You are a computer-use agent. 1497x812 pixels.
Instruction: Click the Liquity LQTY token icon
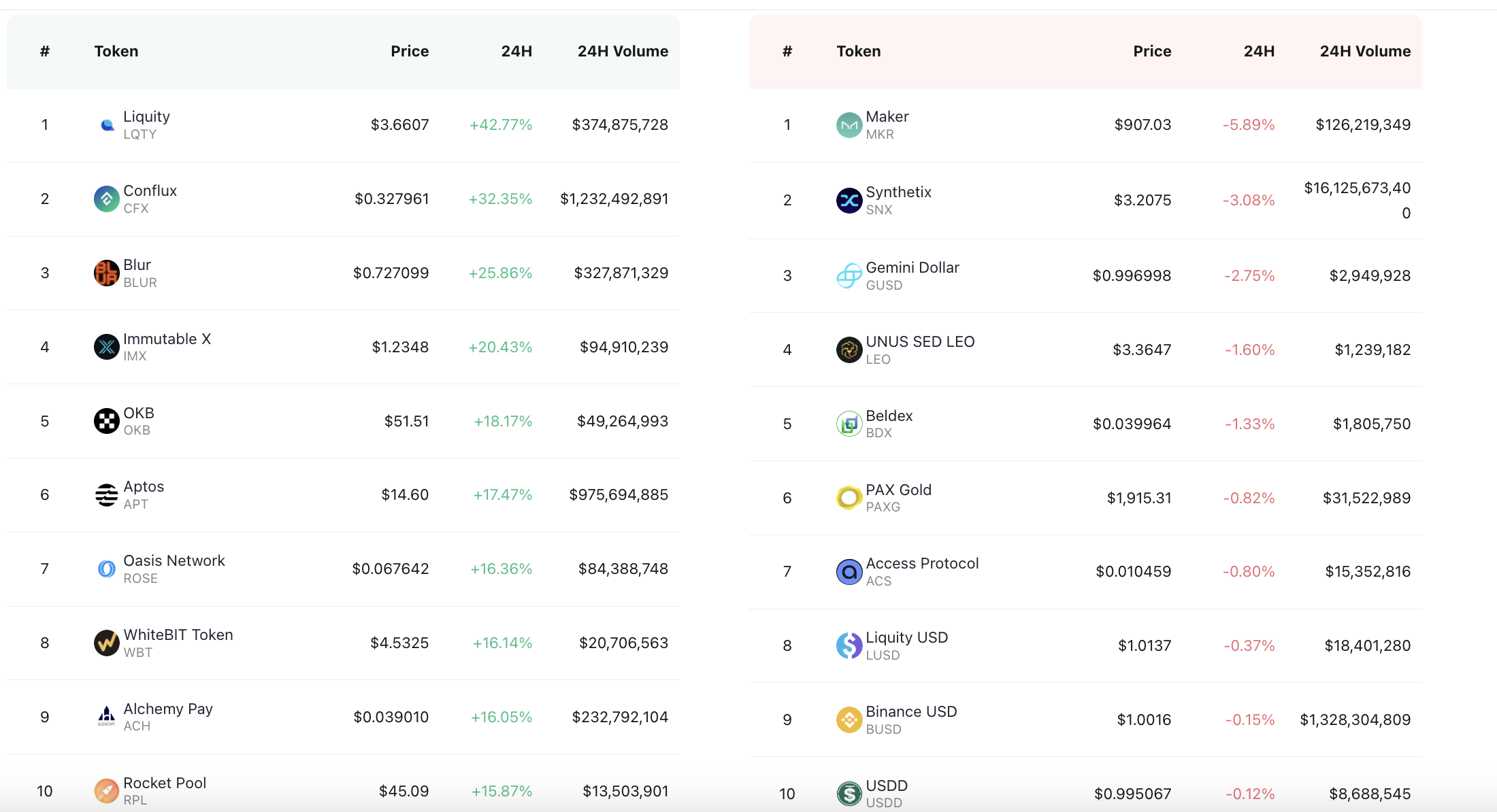pyautogui.click(x=107, y=125)
